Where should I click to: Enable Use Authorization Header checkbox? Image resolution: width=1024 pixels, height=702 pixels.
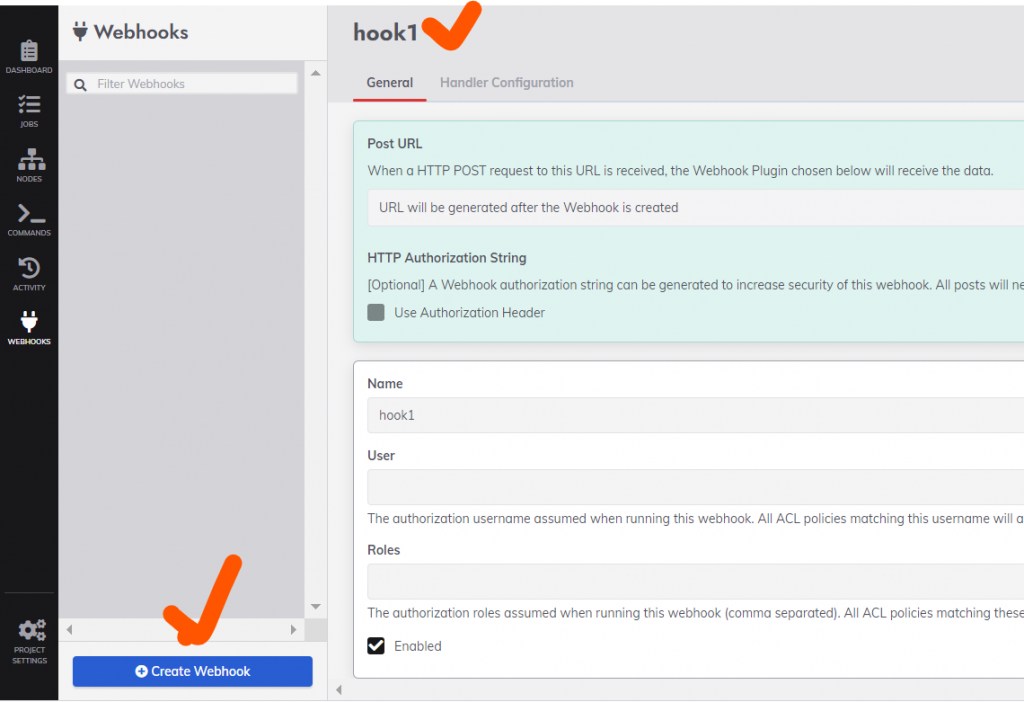(376, 312)
